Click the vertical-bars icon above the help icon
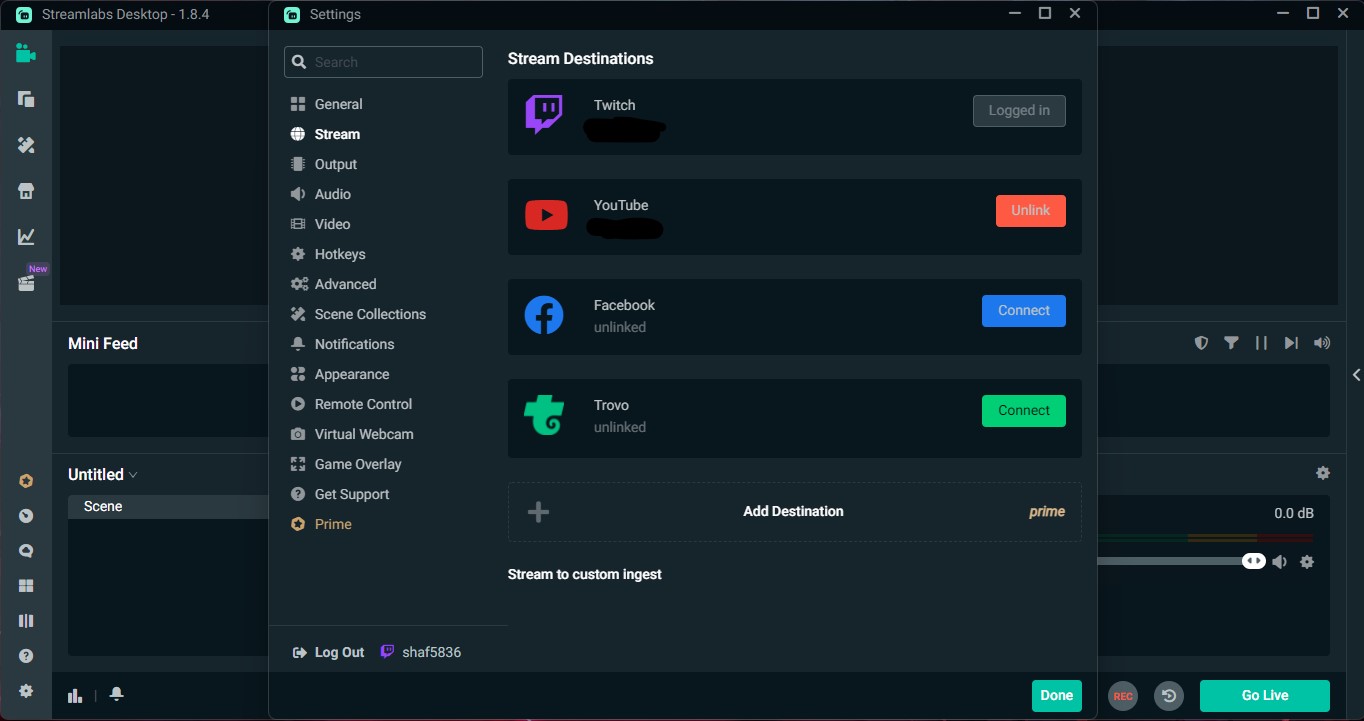 click(26, 621)
